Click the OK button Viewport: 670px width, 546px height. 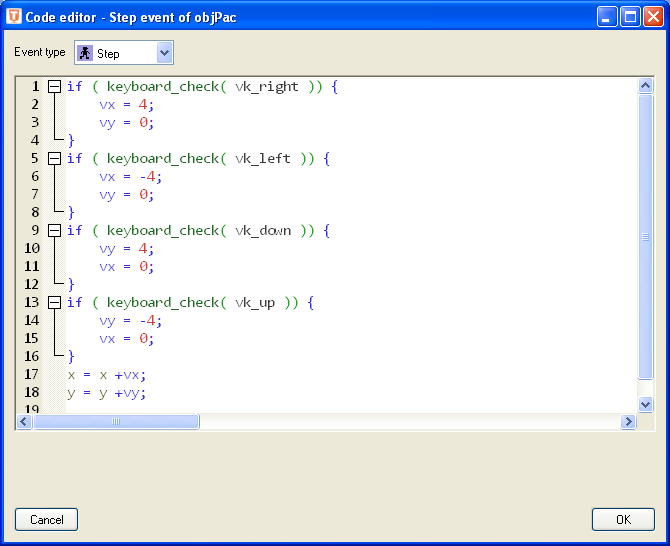tap(623, 520)
